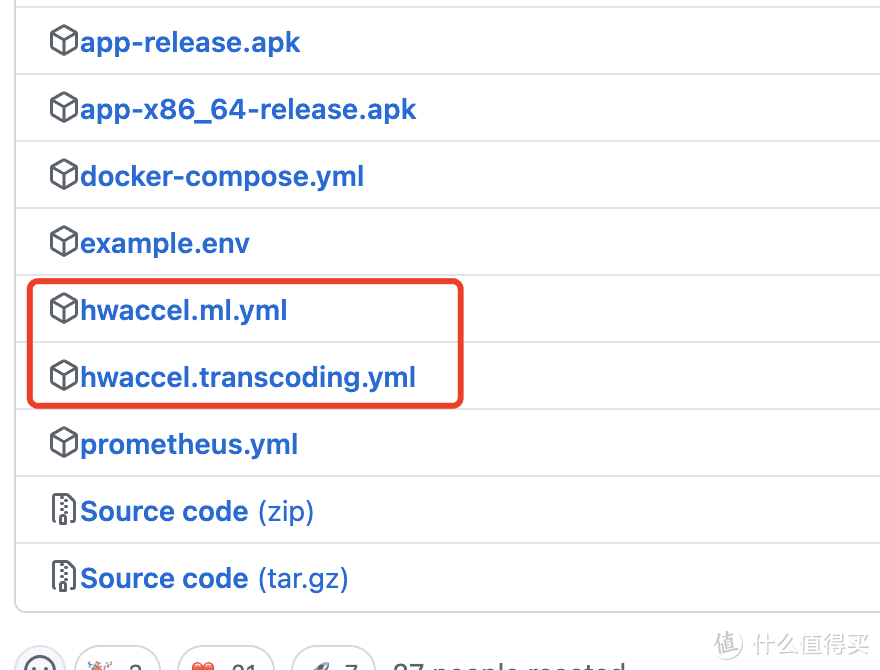Click package icon beside example.env

[x=63, y=241]
